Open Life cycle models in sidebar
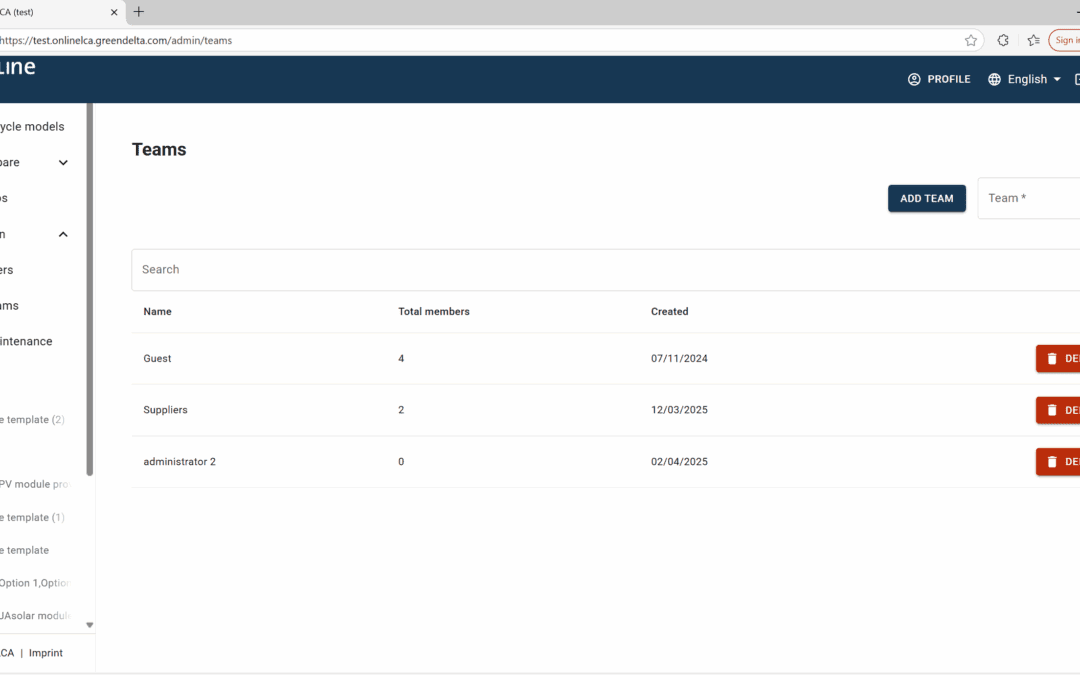Screen dimensions: 1080x675 click(x=32, y=127)
